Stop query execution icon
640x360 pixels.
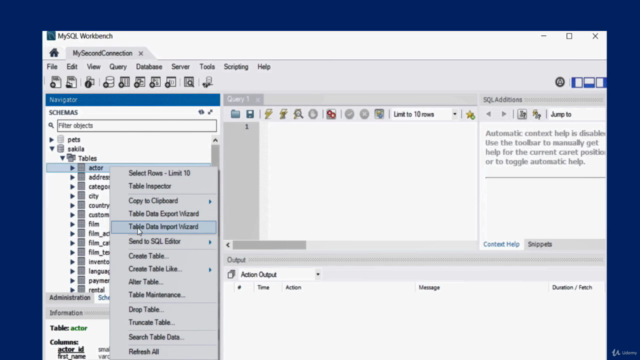pyautogui.click(x=313, y=114)
